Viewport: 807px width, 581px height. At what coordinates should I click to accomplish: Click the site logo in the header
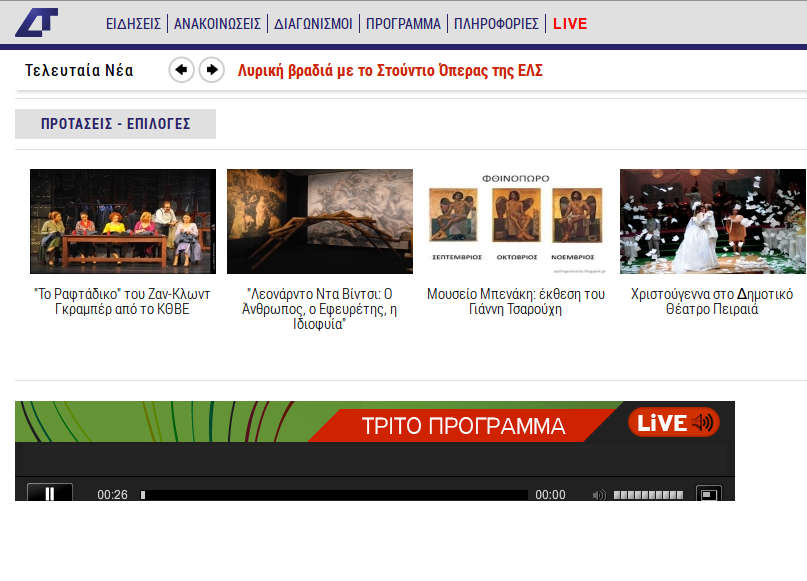point(36,23)
